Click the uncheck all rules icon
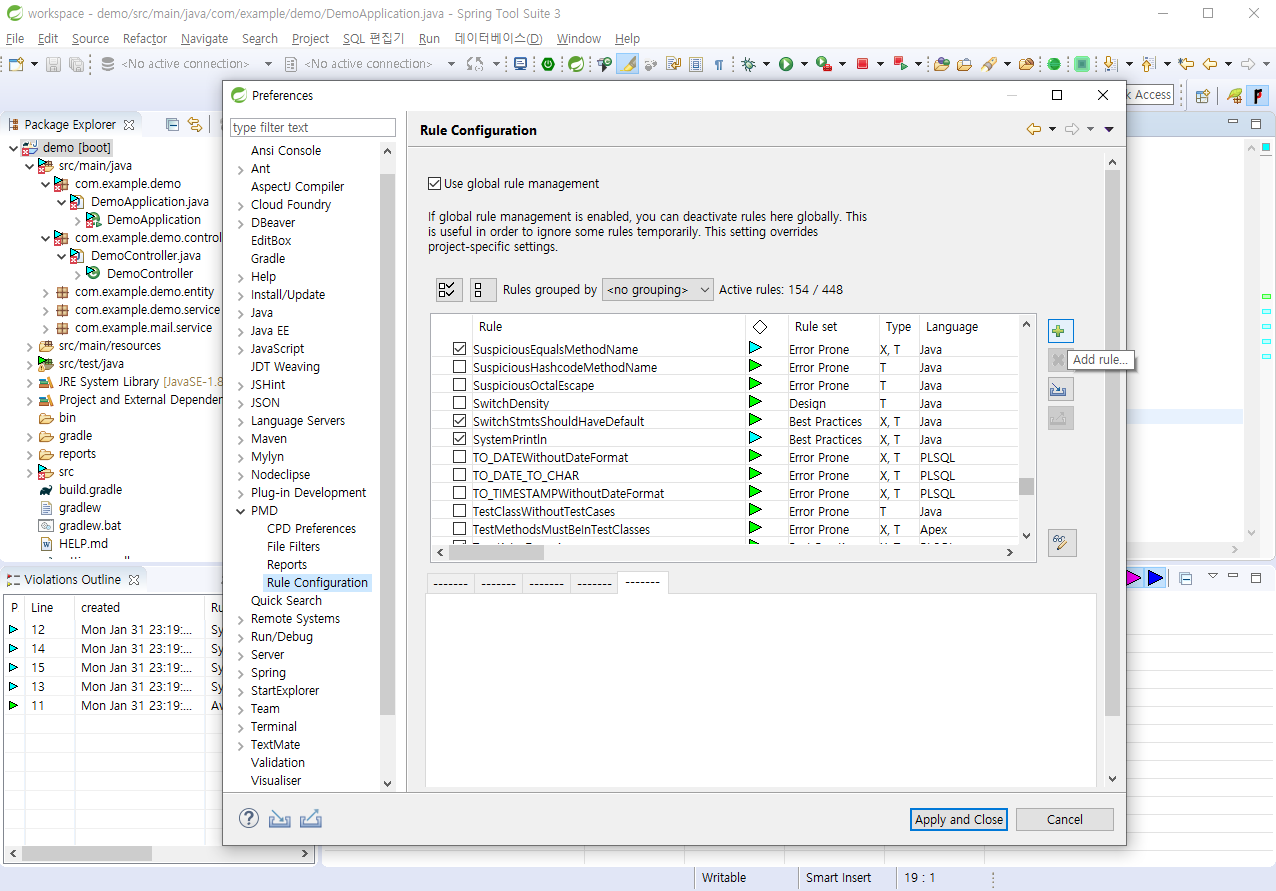This screenshot has width=1276, height=891. pyautogui.click(x=483, y=289)
